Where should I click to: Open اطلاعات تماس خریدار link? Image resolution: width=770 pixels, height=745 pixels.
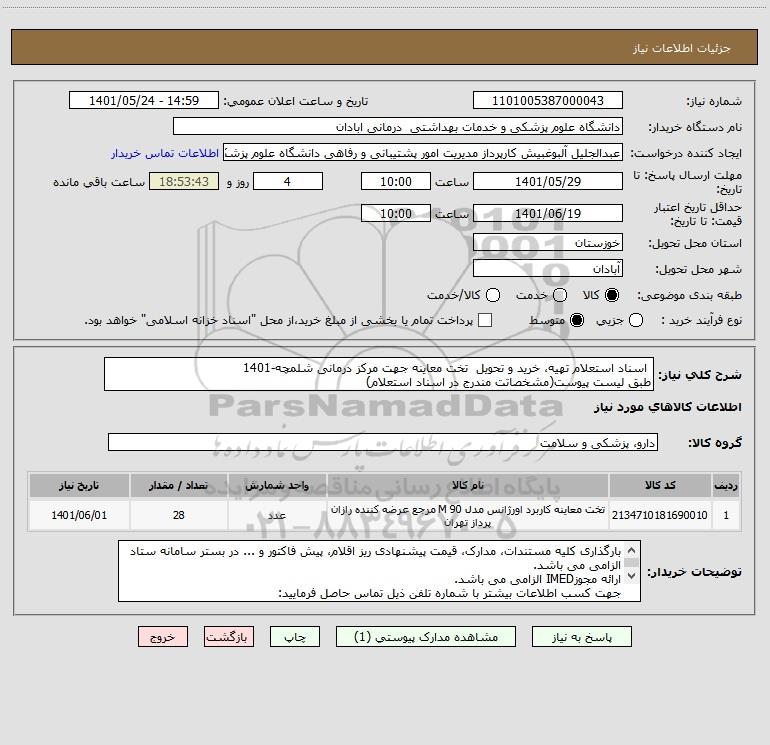click(165, 153)
